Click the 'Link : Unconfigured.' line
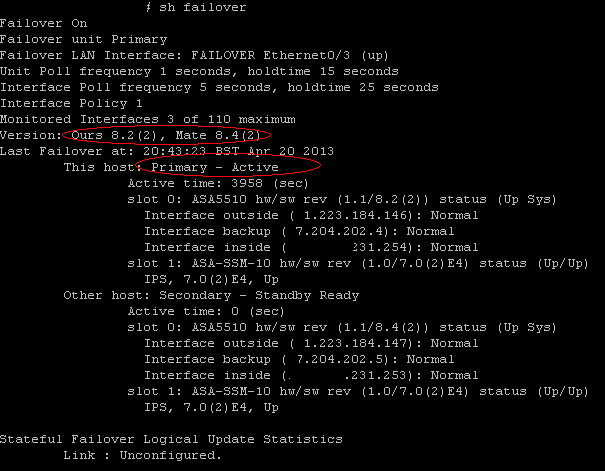Image resolution: width=605 pixels, height=471 pixels. click(142, 455)
